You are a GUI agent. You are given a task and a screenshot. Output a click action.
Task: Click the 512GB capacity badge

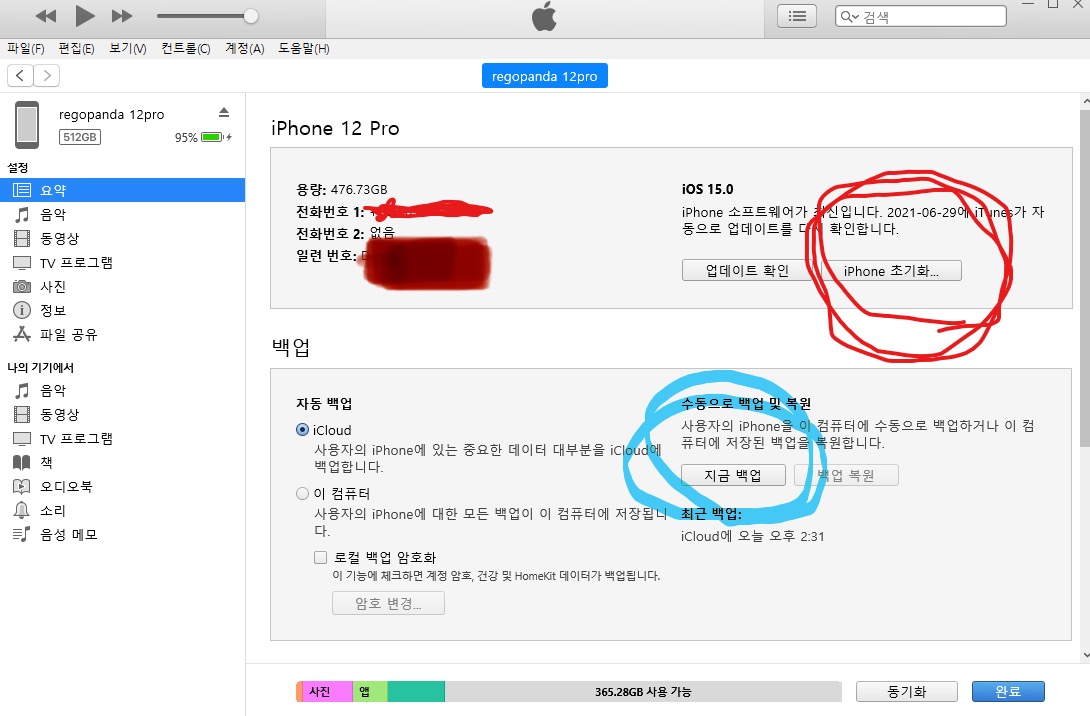(x=80, y=137)
